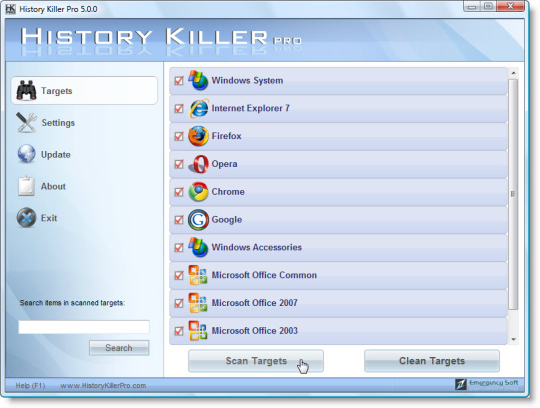The image size is (540, 408).
Task: Click the Windows System flag icon
Action: pos(198,81)
